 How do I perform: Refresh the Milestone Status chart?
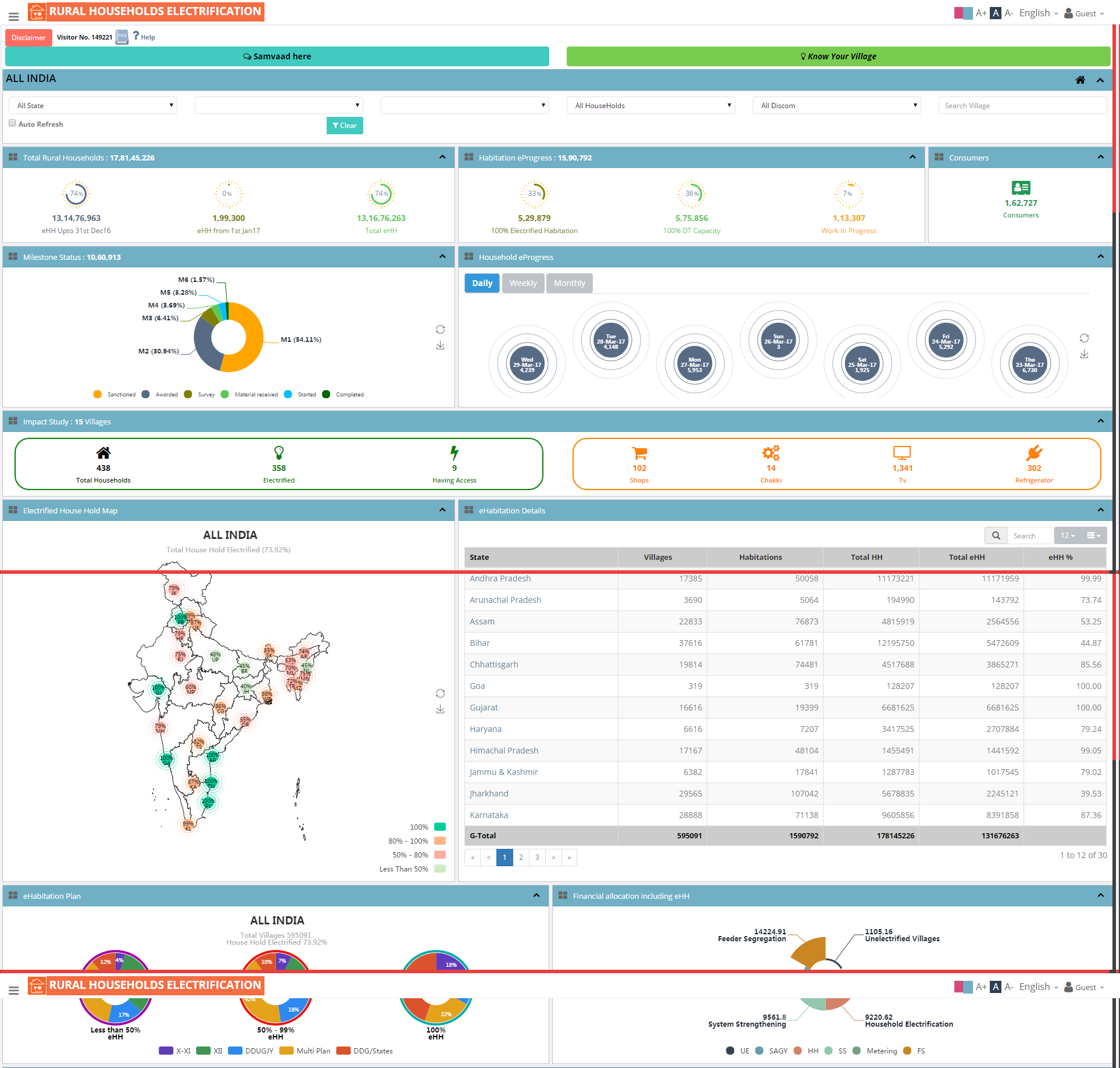click(x=440, y=330)
